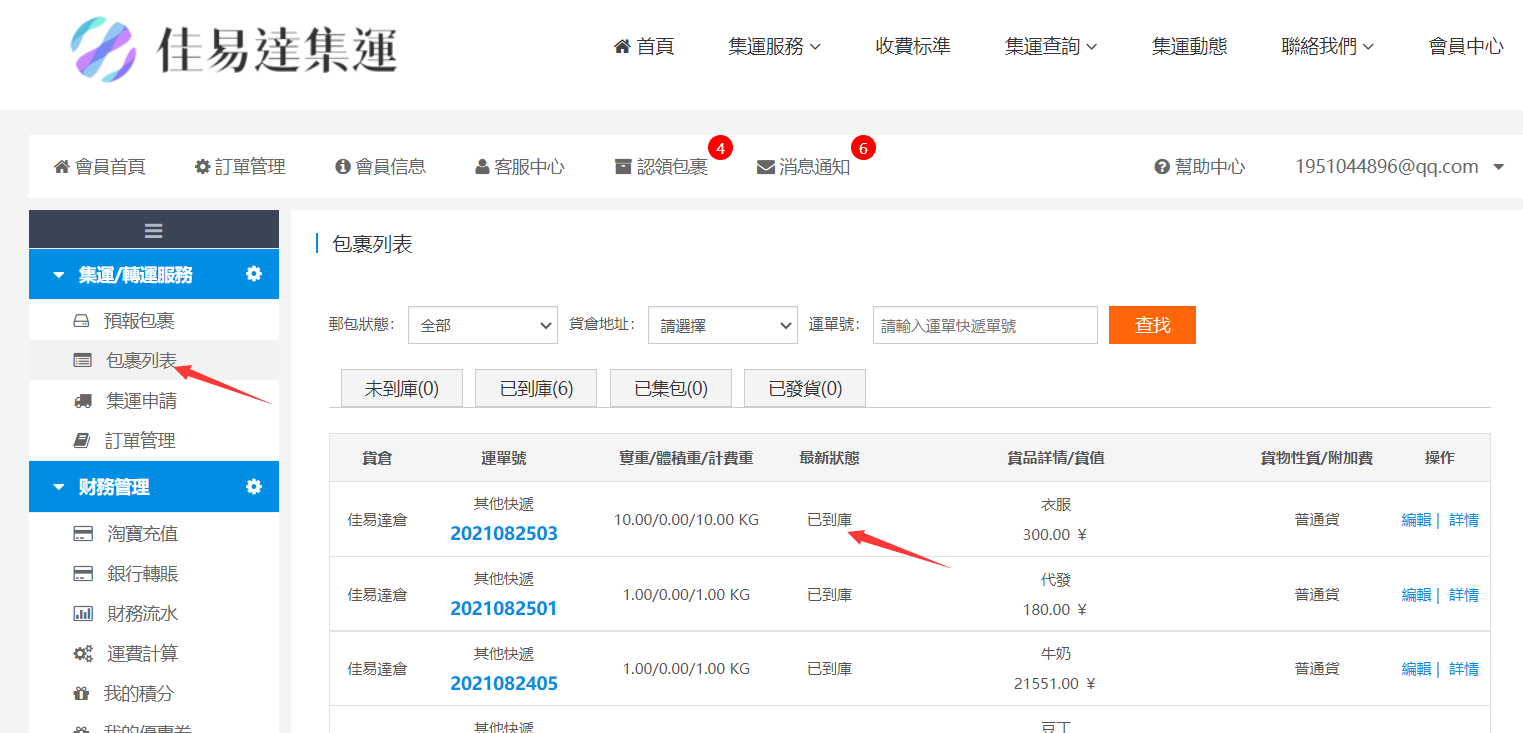Click the inbox icon beside 預報包裹
1523x733 pixels.
pyautogui.click(x=82, y=321)
